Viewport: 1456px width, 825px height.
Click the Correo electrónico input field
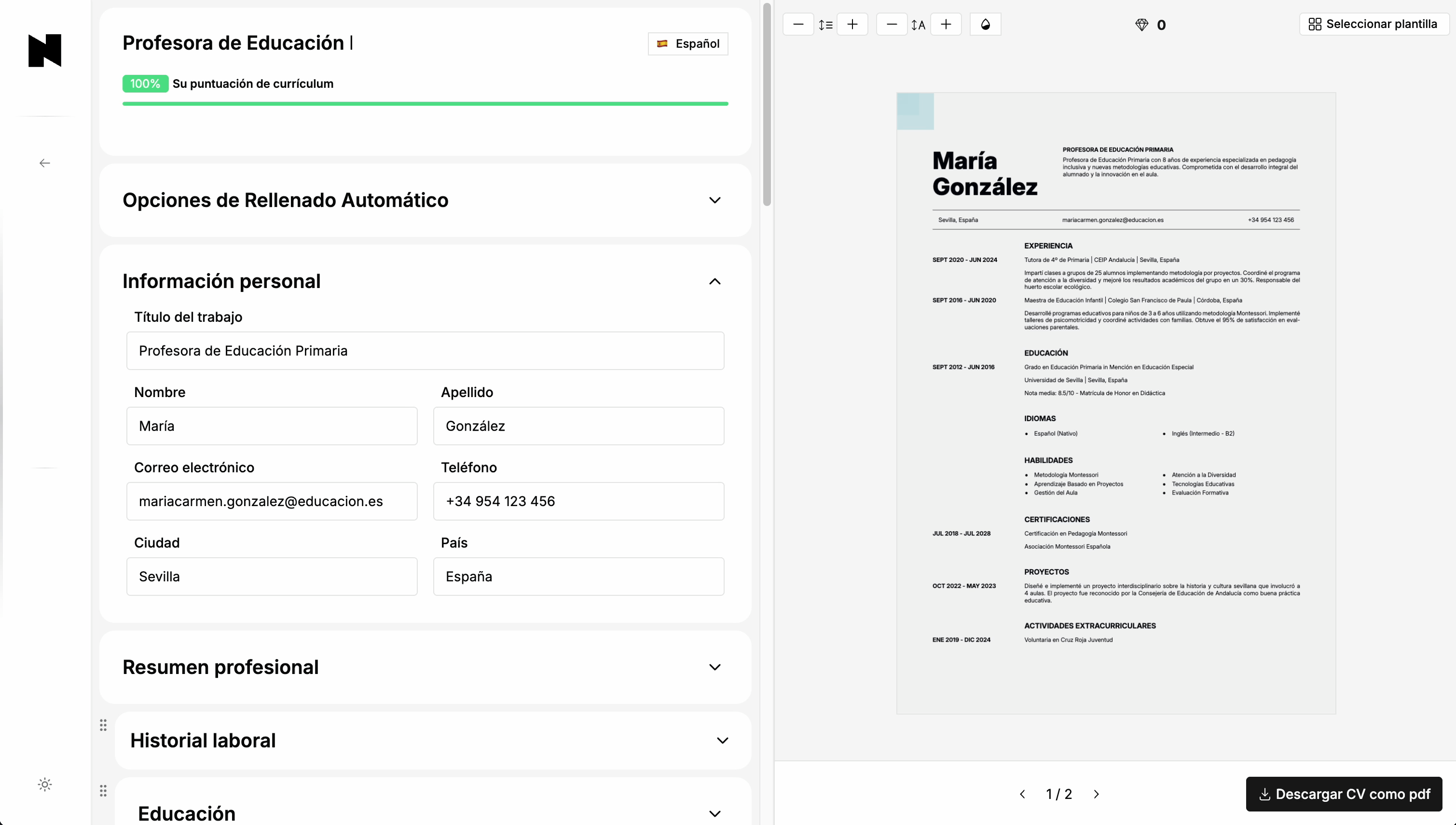point(272,501)
